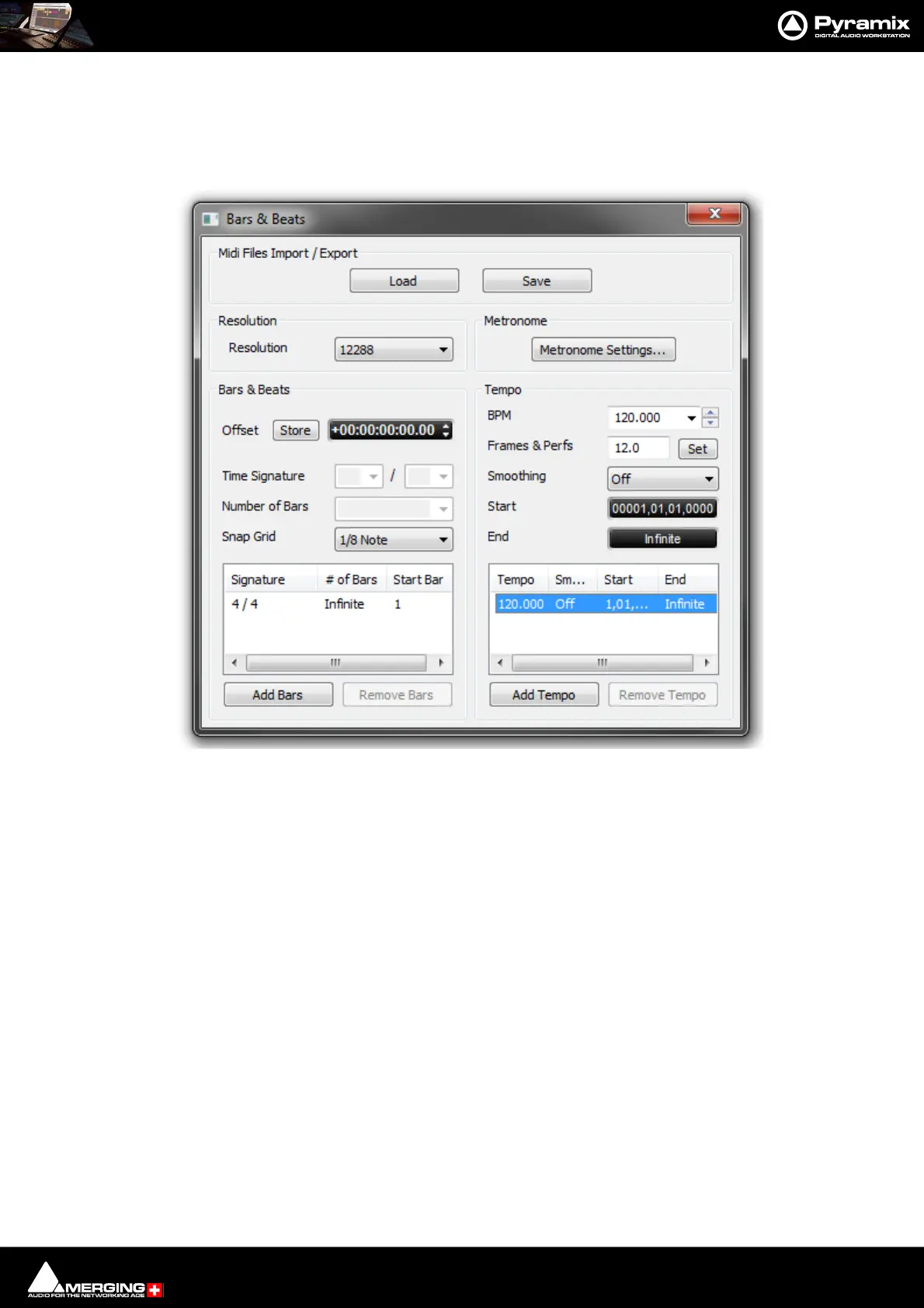
Task: Open the Resolution dropdown showing 12288
Action: [394, 350]
